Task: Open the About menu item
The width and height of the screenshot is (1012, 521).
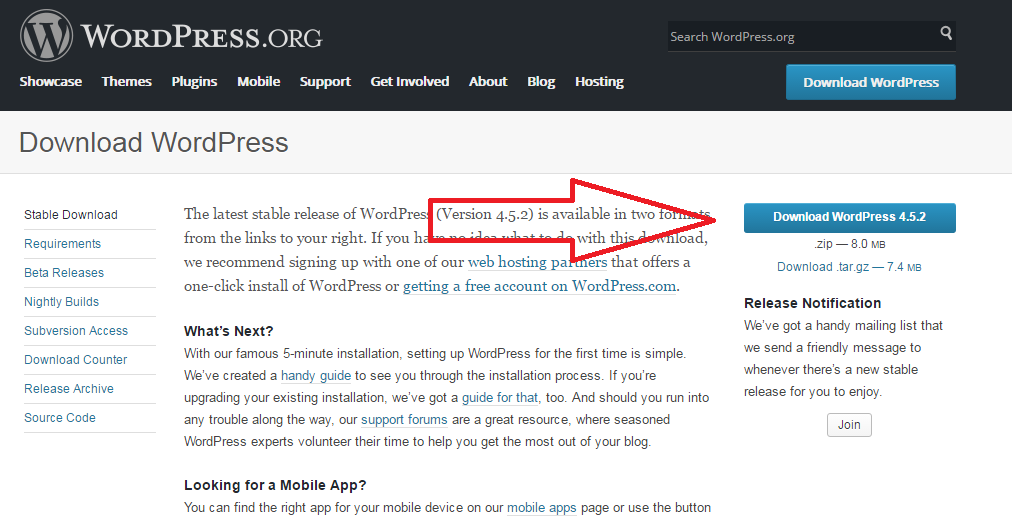Action: click(488, 82)
